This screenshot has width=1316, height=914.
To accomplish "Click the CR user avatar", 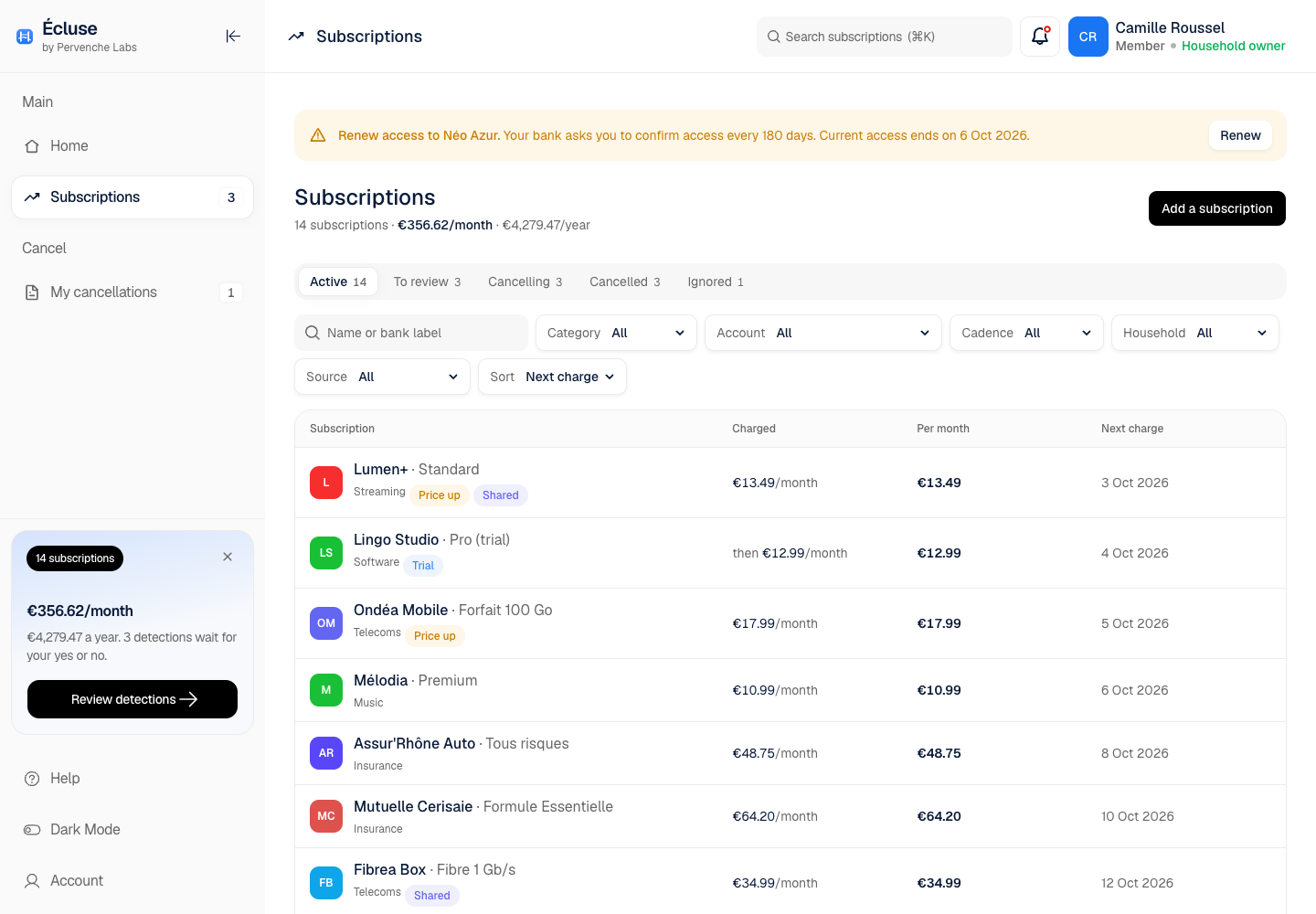I will click(x=1088, y=37).
